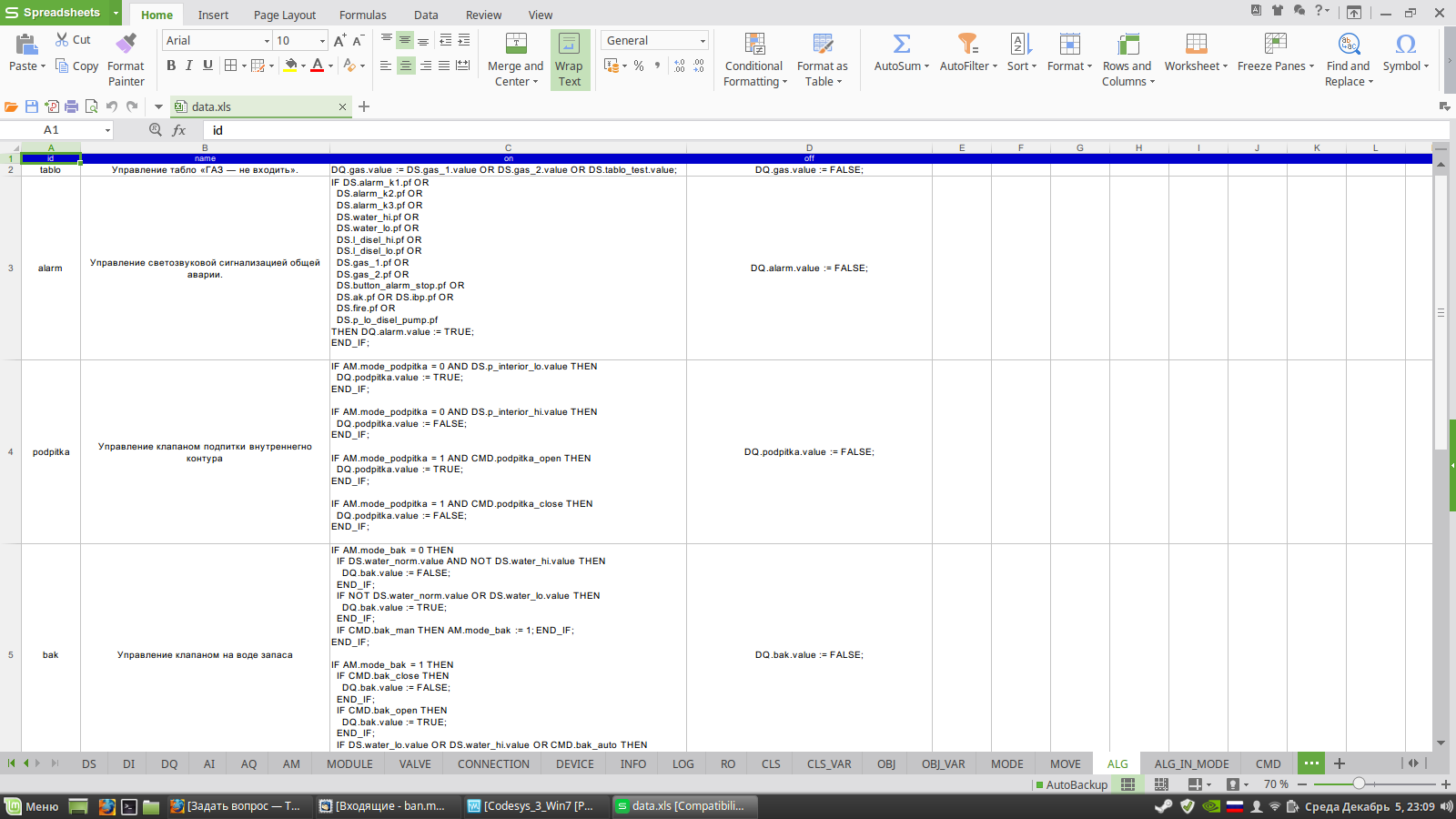Viewport: 1456px width, 819px height.
Task: Click Format as Table
Action: 823,60
